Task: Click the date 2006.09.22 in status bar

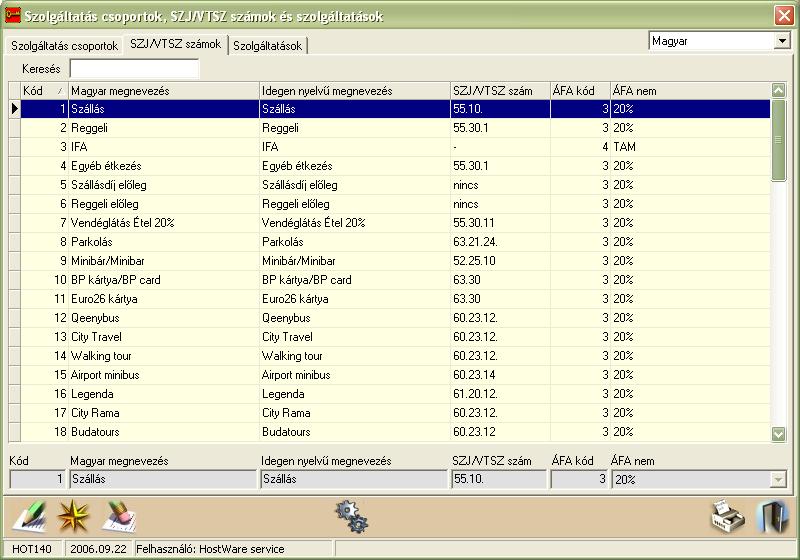Action: pyautogui.click(x=98, y=549)
